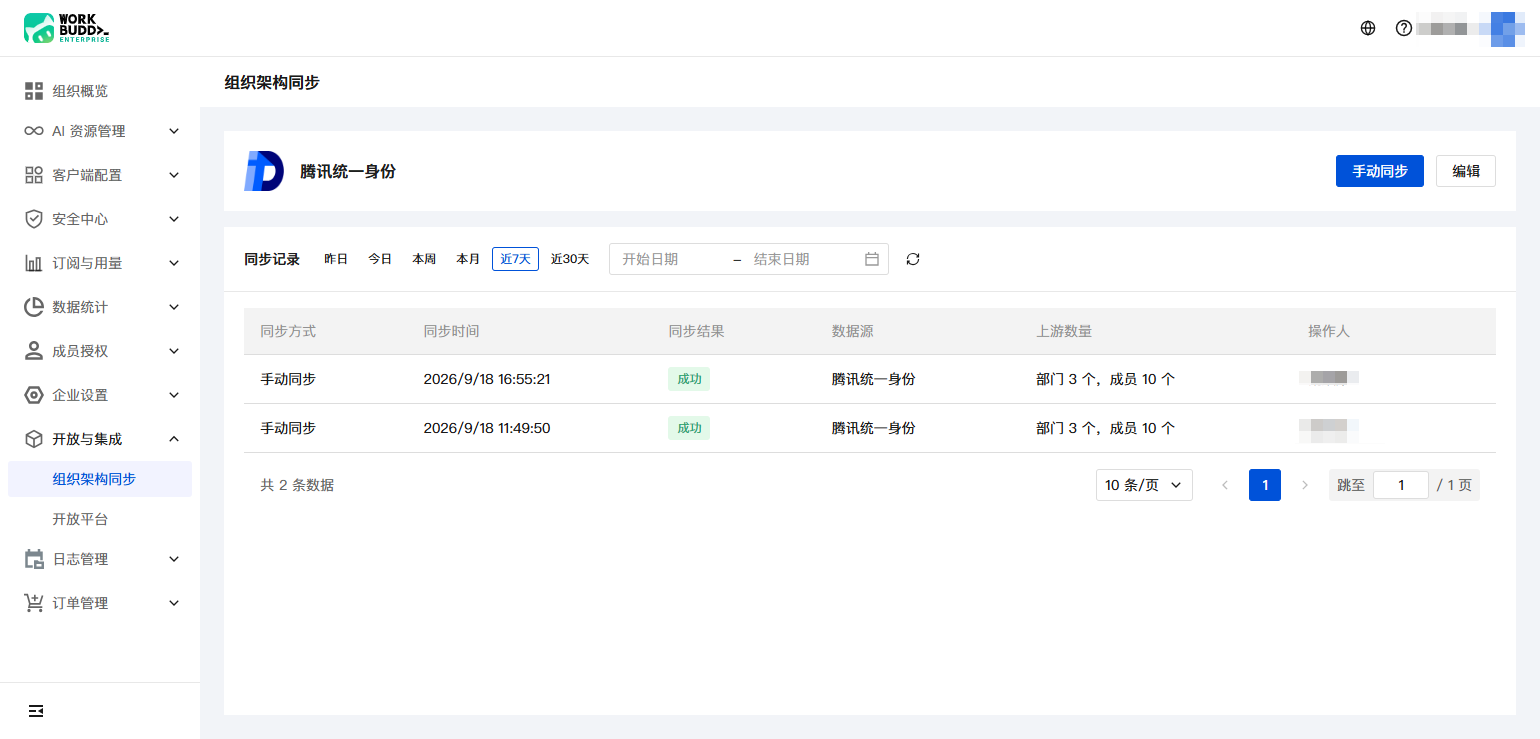Screen dimensions: 1540x739
Task: Open the help question mark icon
Action: click(x=1404, y=28)
